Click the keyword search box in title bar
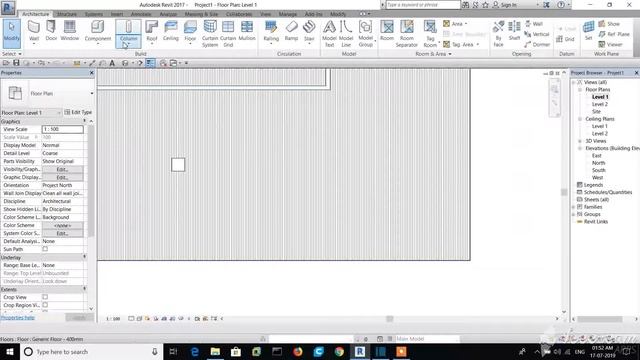 pos(423,5)
